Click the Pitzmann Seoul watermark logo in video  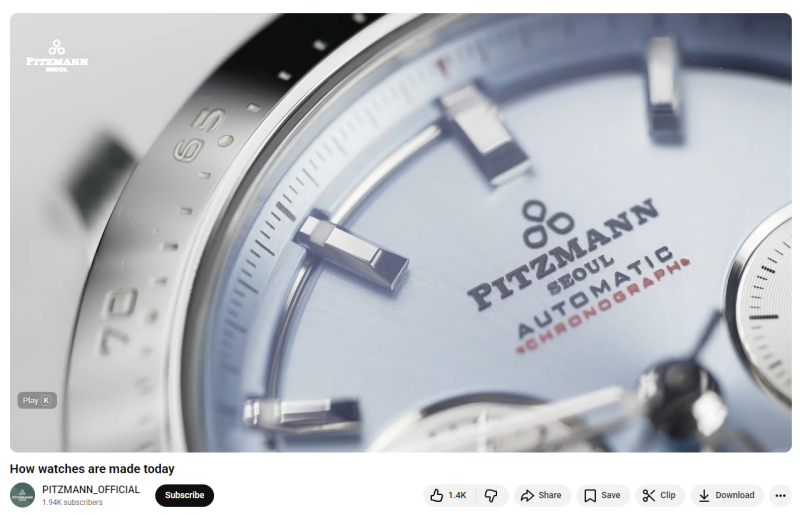pyautogui.click(x=57, y=56)
